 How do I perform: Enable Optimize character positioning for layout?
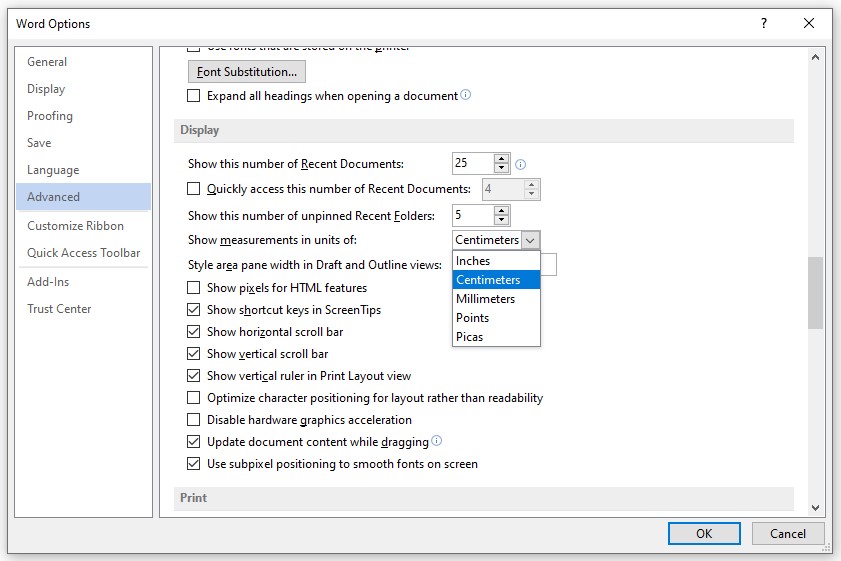[x=193, y=398]
